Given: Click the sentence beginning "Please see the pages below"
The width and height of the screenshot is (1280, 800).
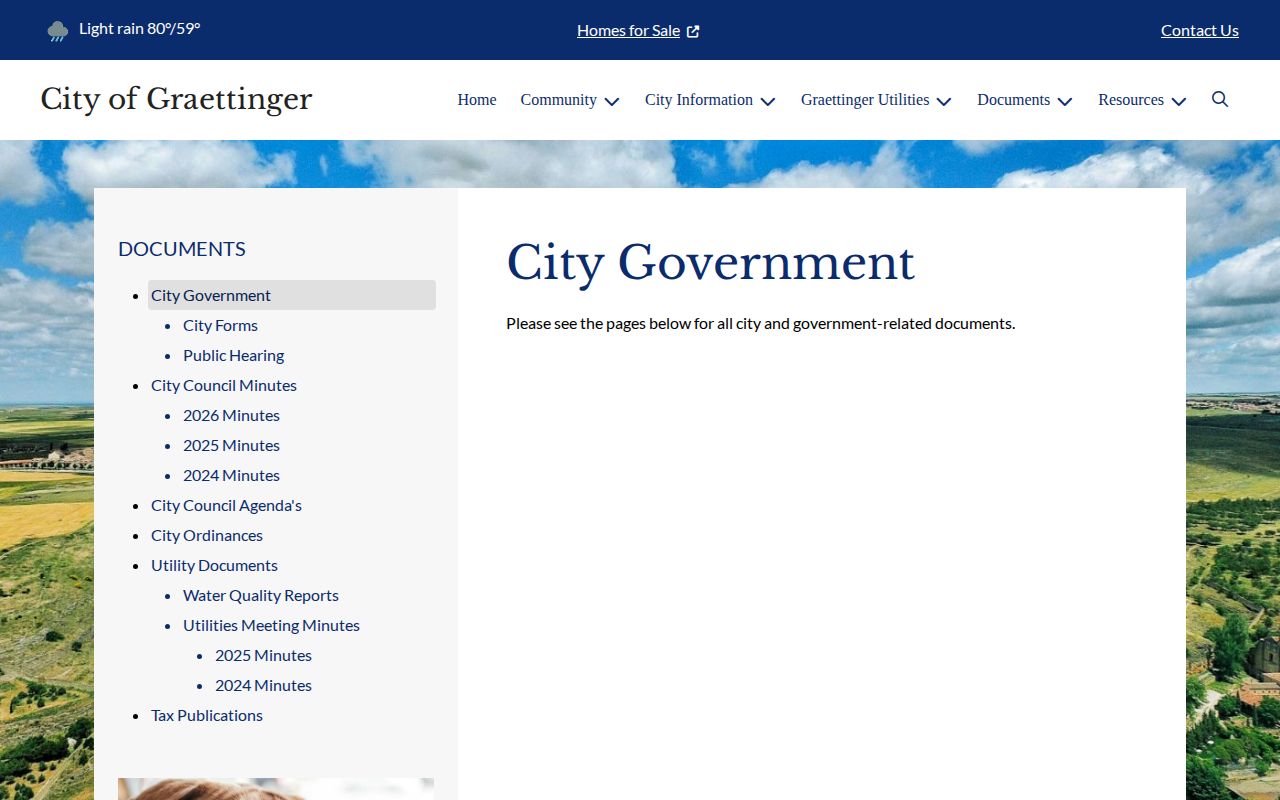Looking at the screenshot, I should pyautogui.click(x=760, y=323).
